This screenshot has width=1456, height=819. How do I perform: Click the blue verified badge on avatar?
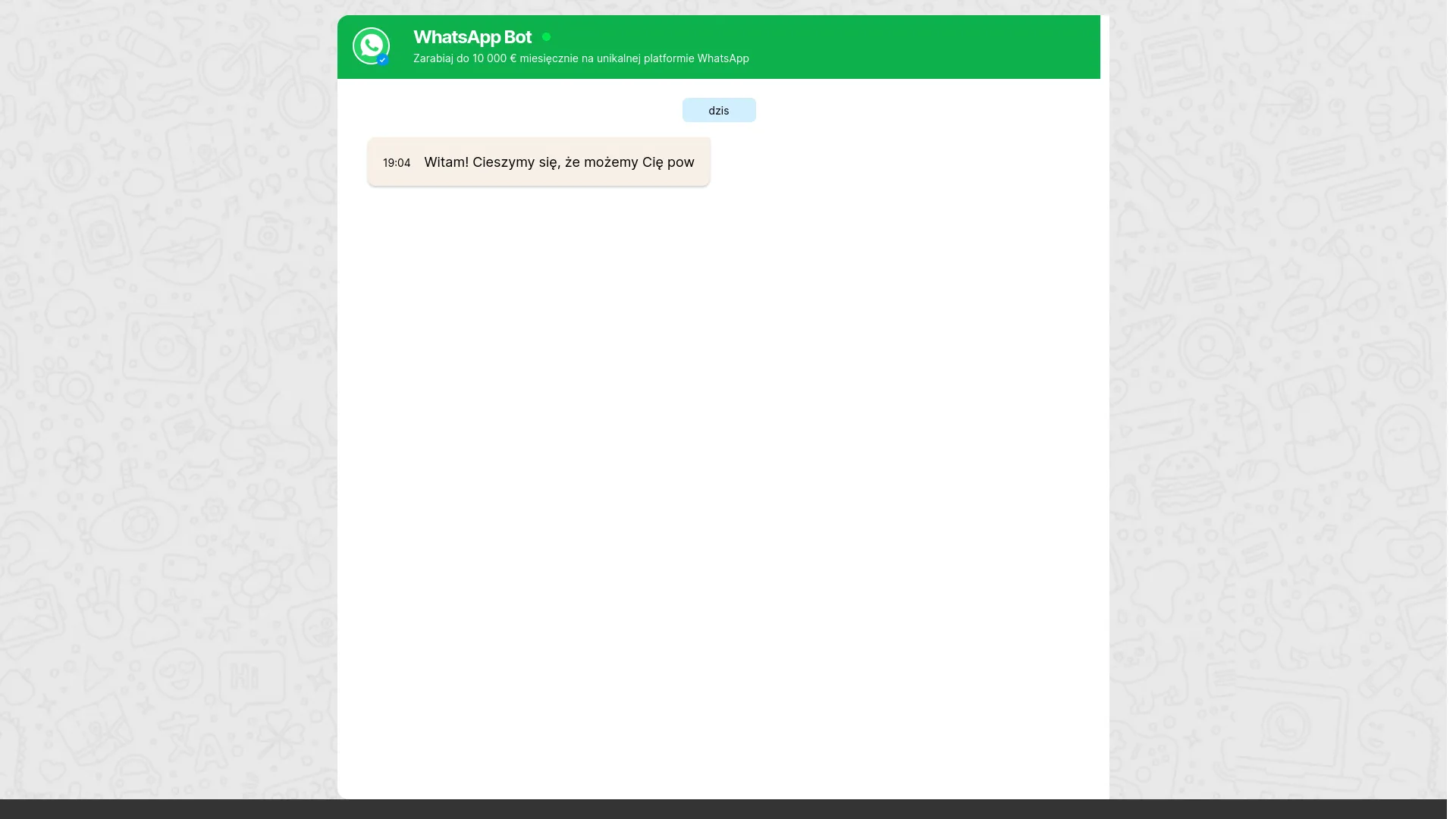[x=383, y=60]
